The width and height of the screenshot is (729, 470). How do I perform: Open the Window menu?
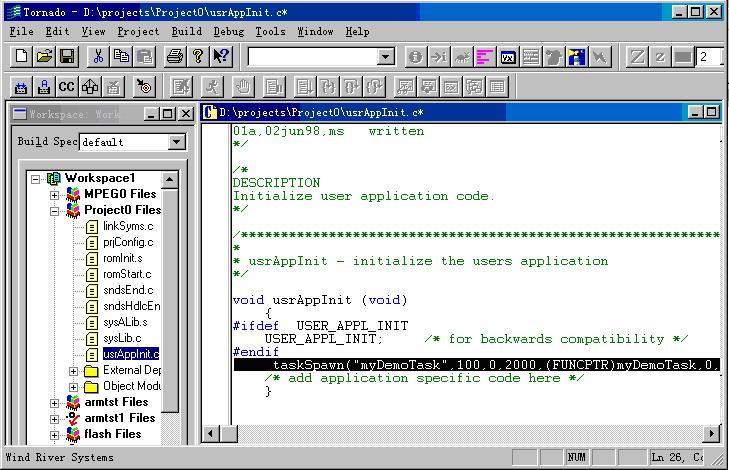(315, 32)
